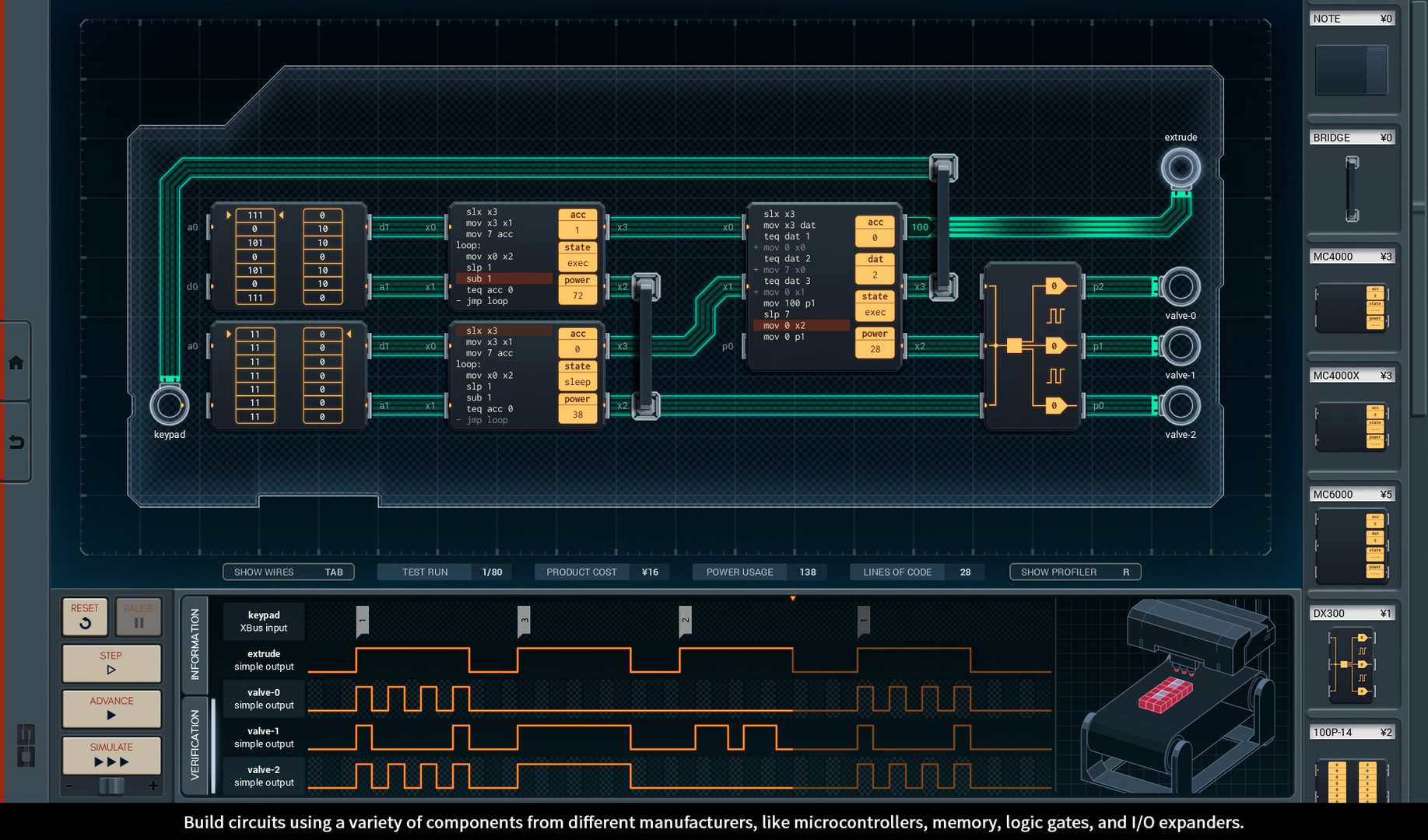Screen dimensions: 1428x840
Task: Pause the running simulation
Action: point(138,616)
